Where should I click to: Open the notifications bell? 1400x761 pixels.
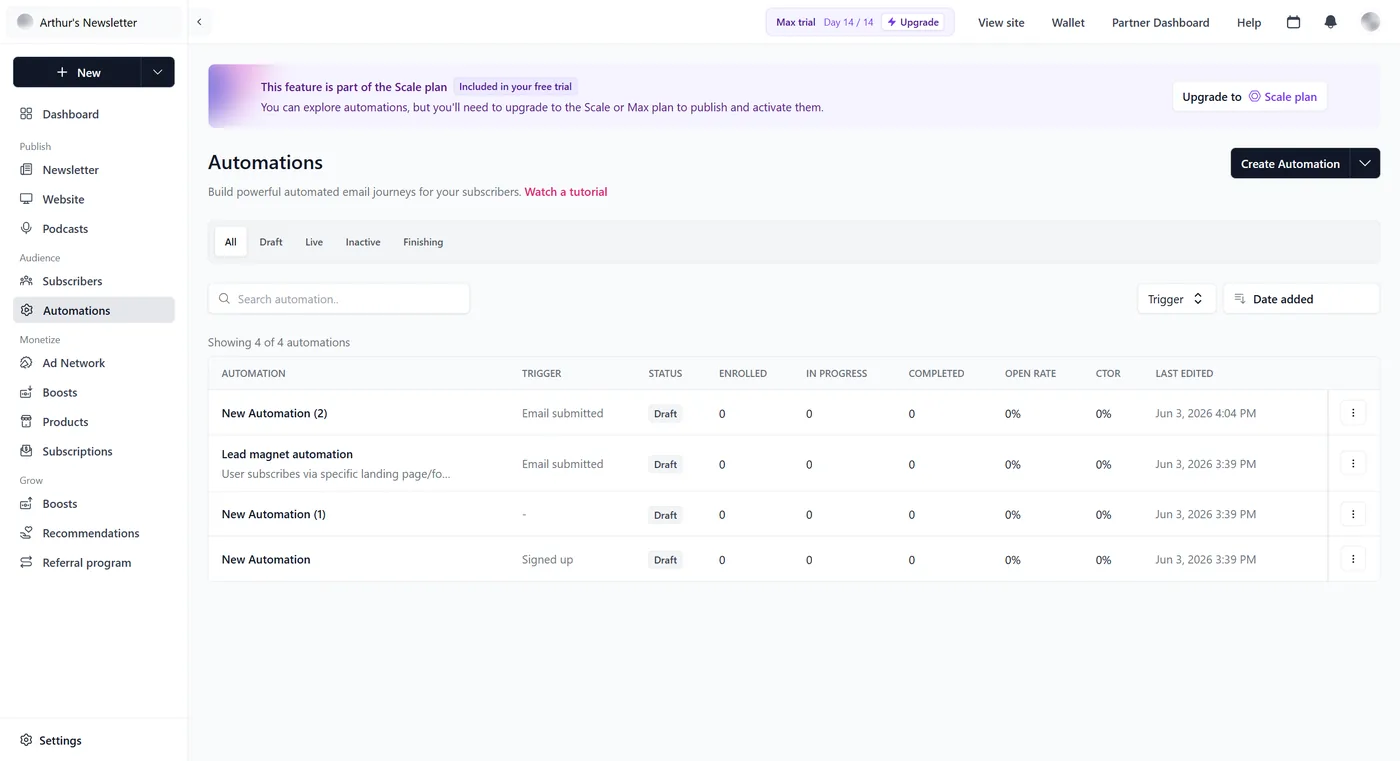(1330, 22)
